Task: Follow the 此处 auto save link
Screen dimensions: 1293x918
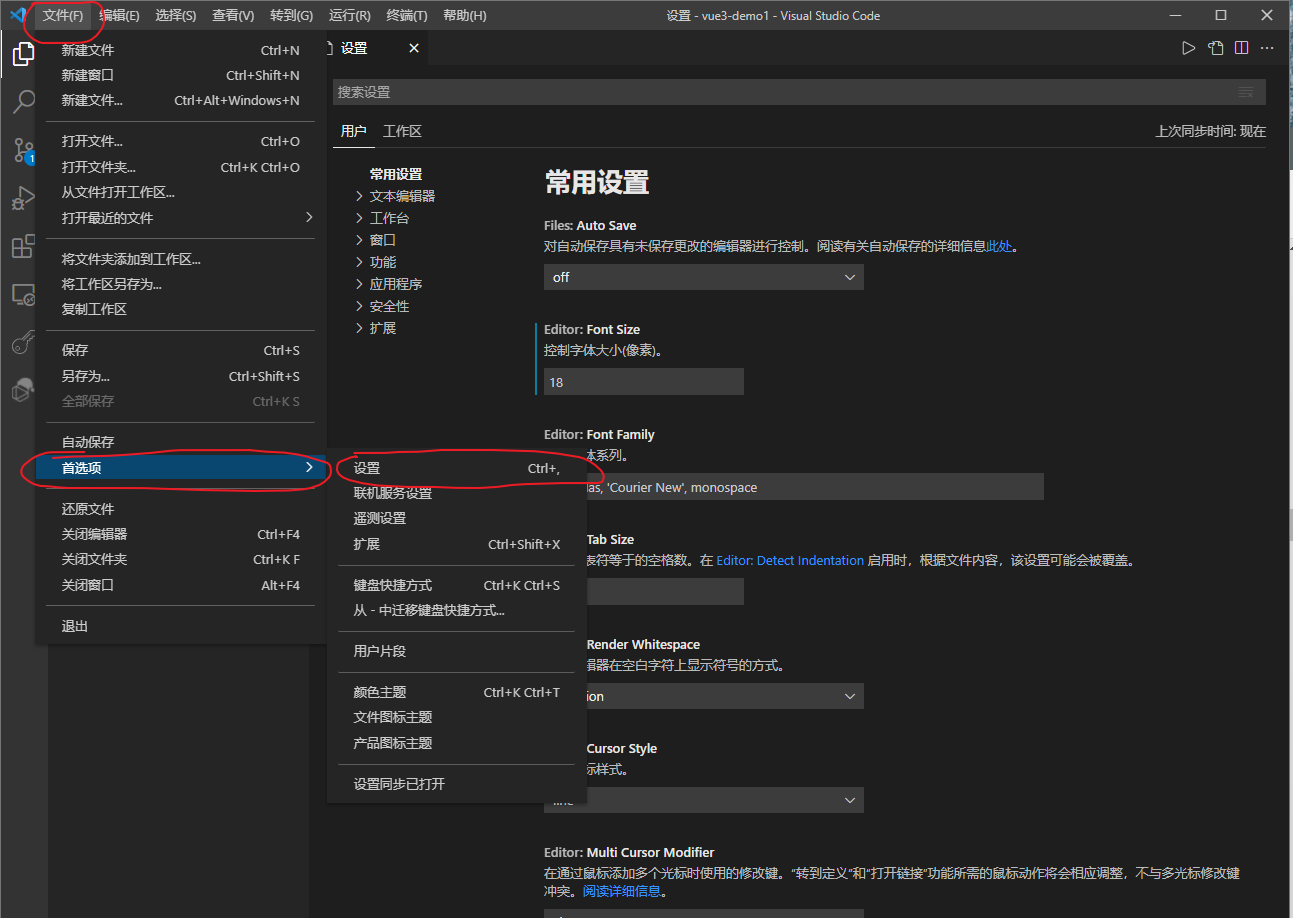Action: coord(999,246)
